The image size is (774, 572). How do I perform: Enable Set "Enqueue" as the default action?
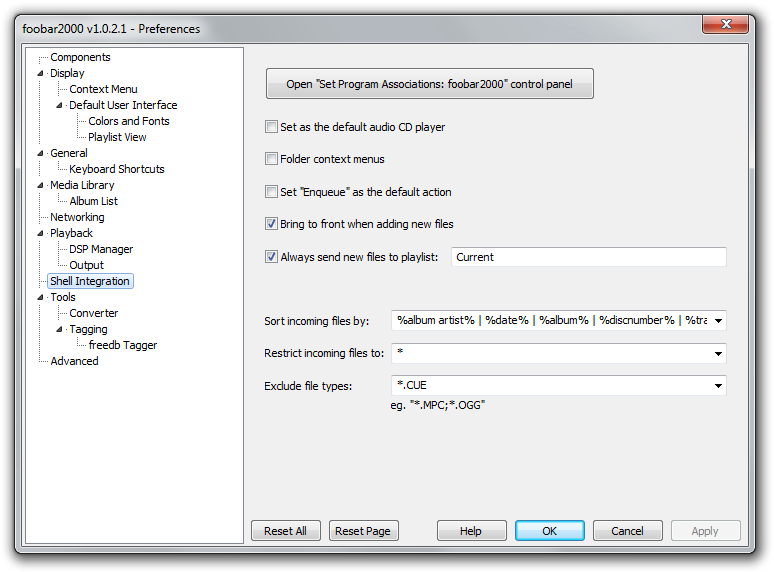[x=271, y=192]
